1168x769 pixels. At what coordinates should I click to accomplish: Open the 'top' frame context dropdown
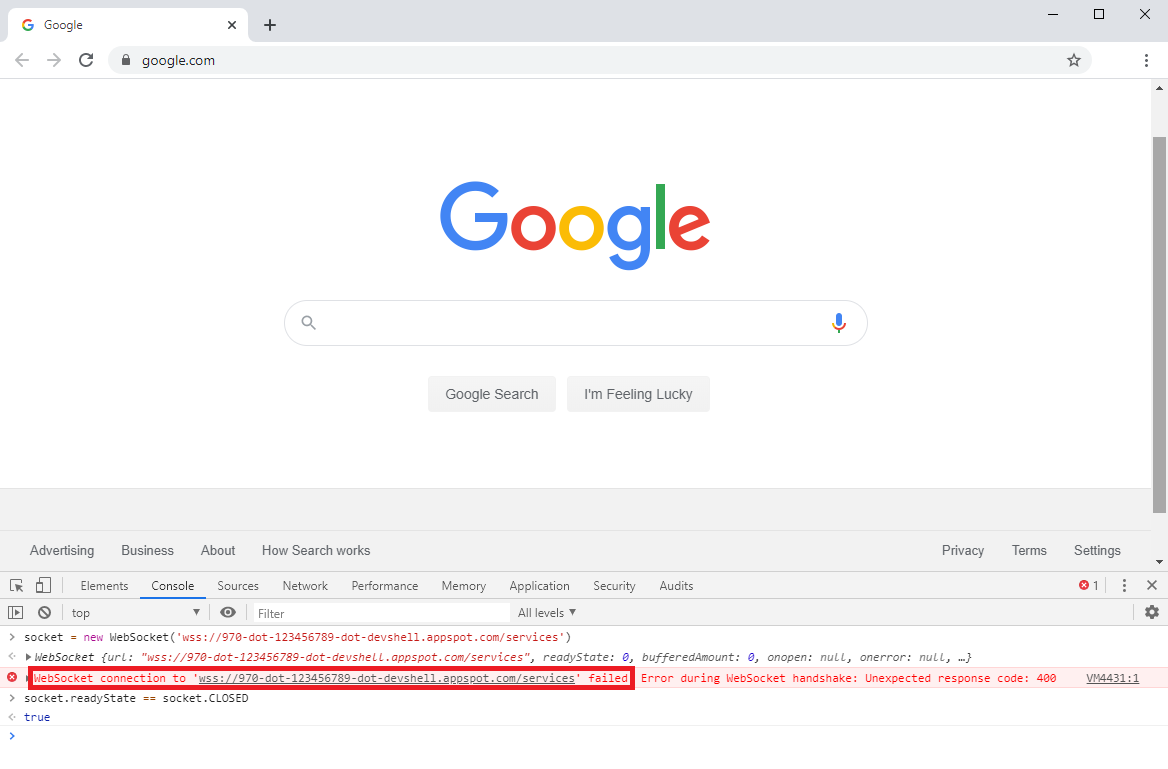136,612
